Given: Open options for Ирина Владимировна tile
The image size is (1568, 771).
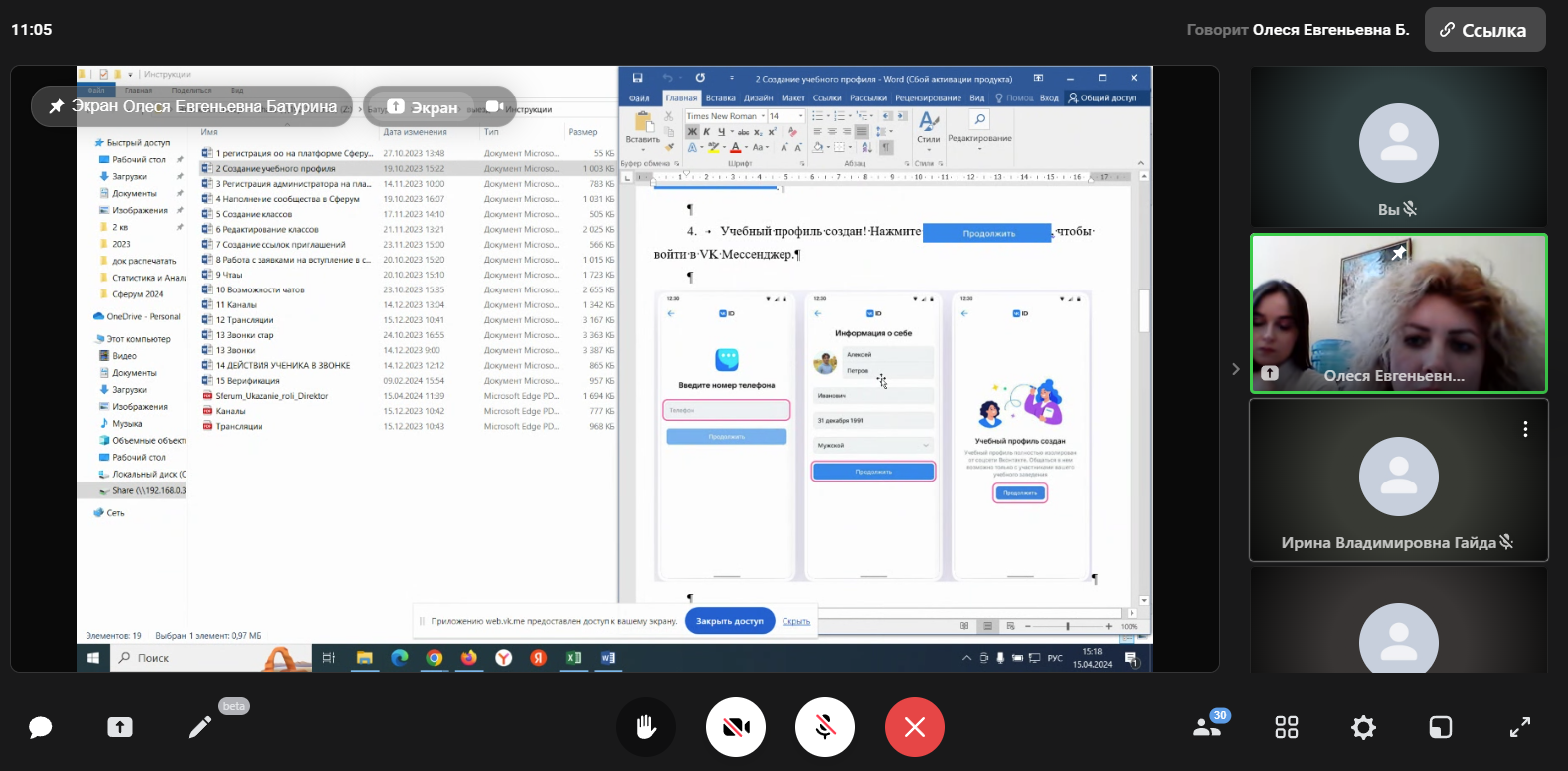Looking at the screenshot, I should 1525,429.
